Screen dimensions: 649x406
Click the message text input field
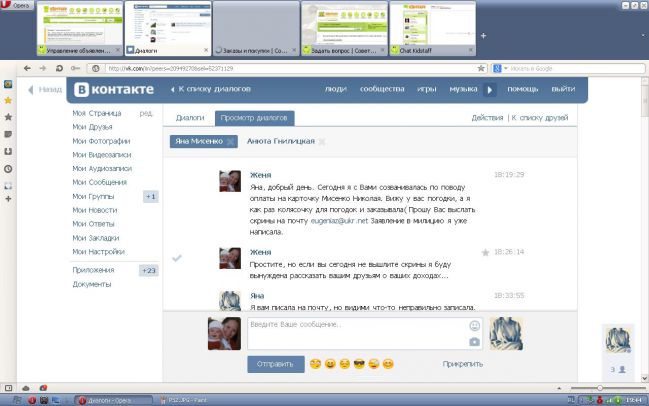click(x=355, y=333)
